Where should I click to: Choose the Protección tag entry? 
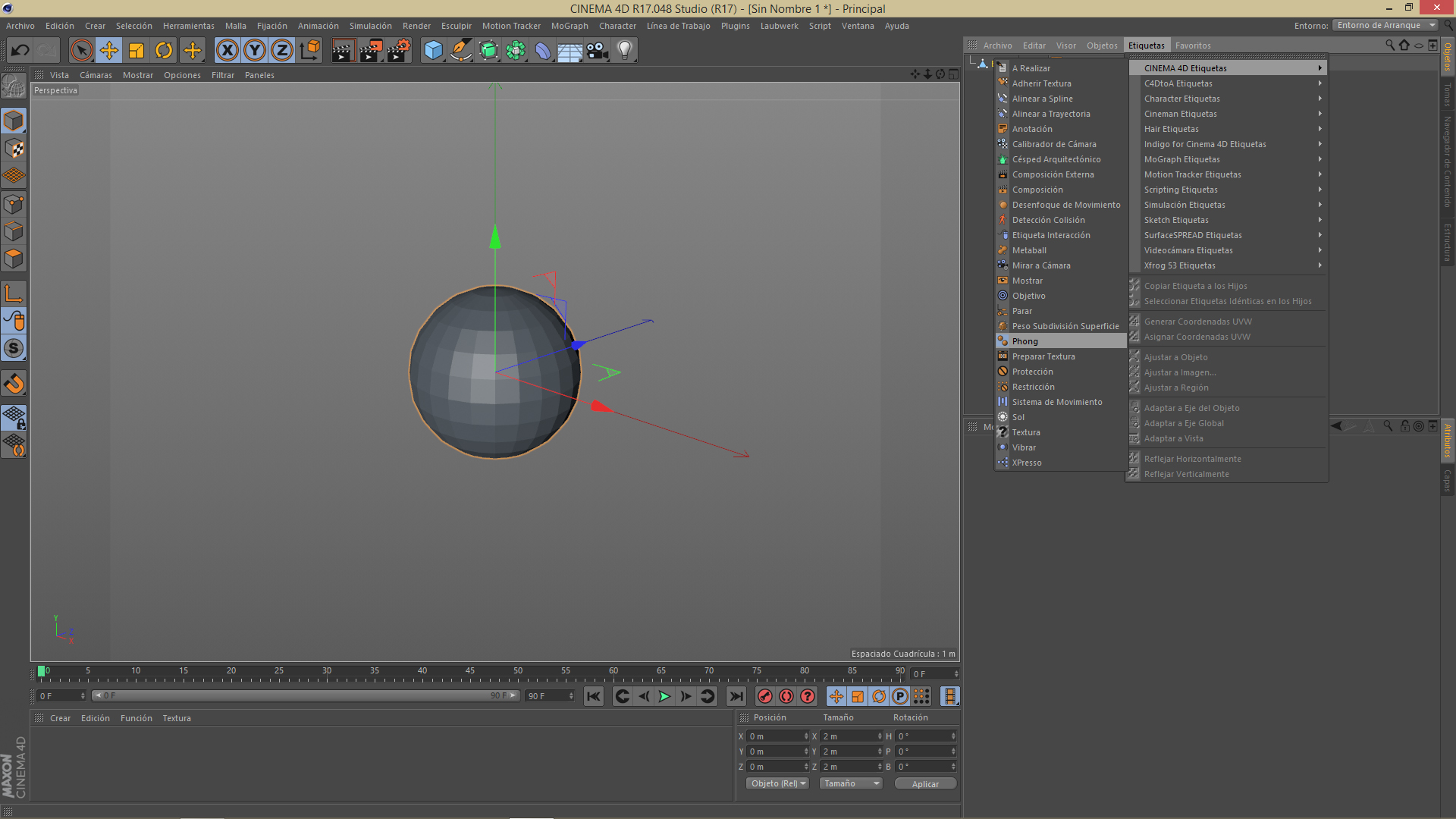point(1061,372)
